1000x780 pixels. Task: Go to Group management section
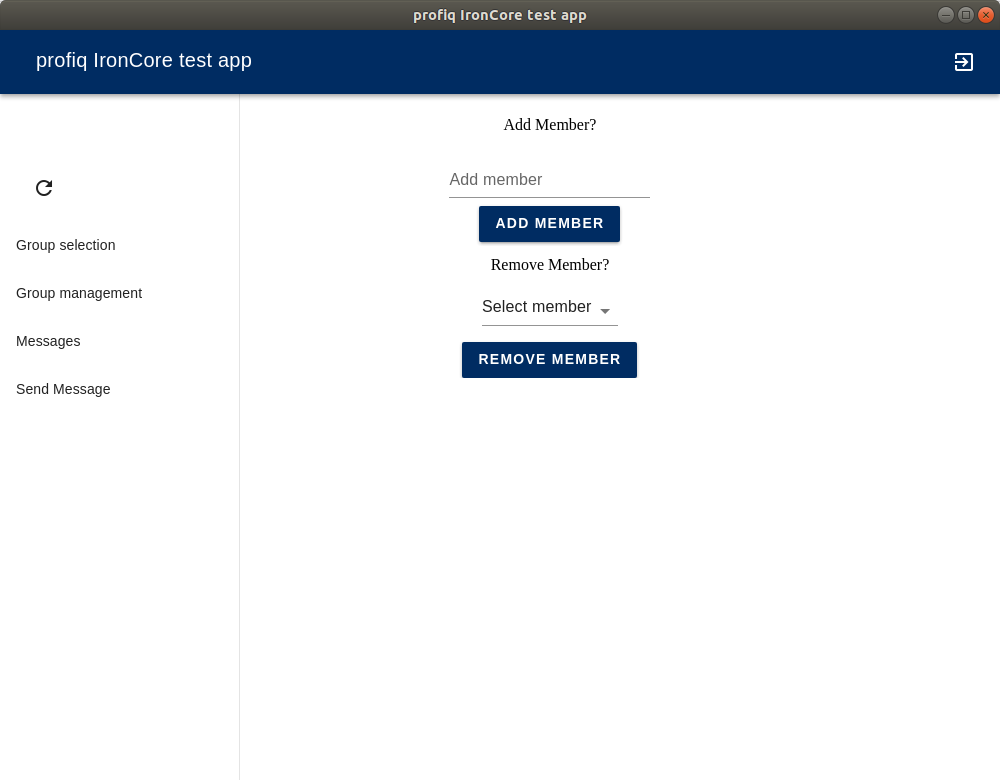pyautogui.click(x=79, y=293)
